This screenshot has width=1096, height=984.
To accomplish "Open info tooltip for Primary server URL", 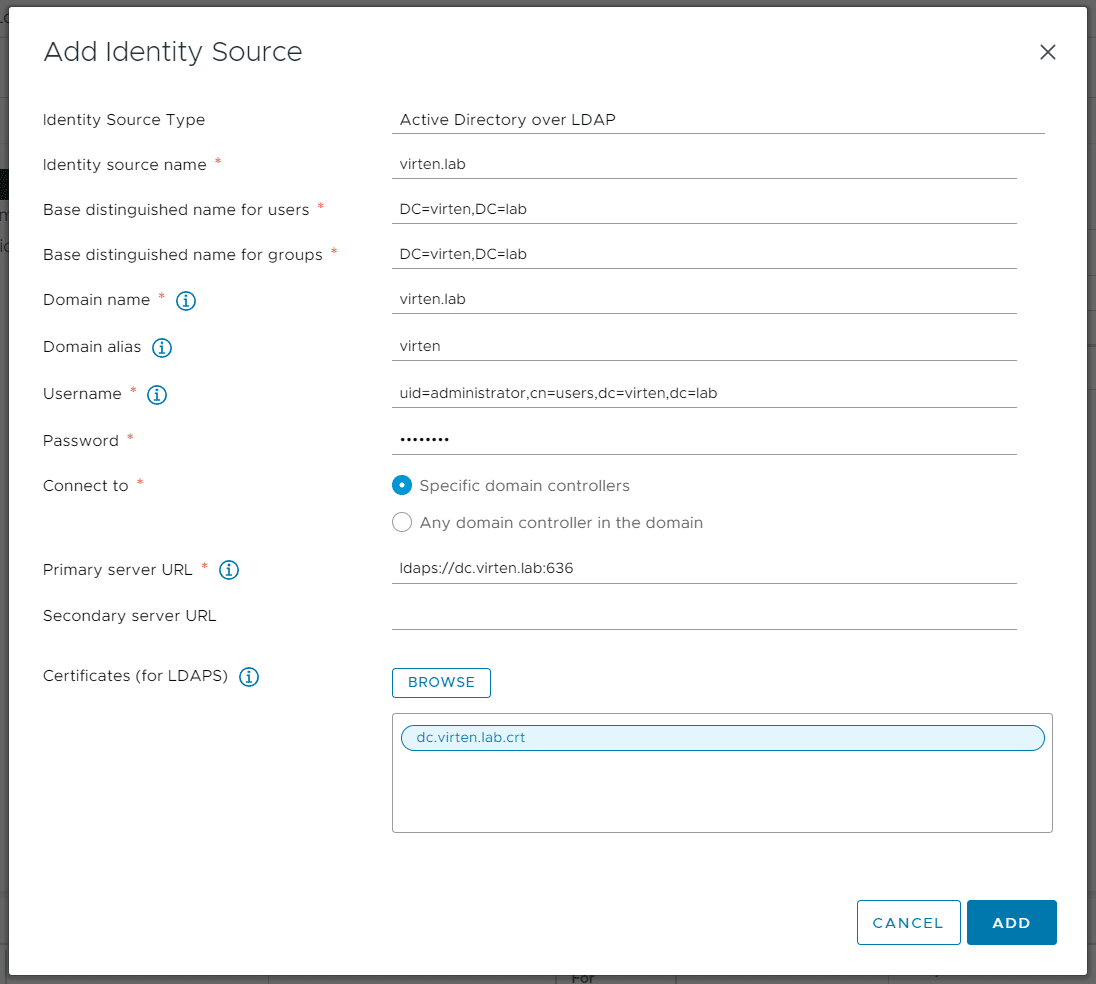I will pos(229,570).
